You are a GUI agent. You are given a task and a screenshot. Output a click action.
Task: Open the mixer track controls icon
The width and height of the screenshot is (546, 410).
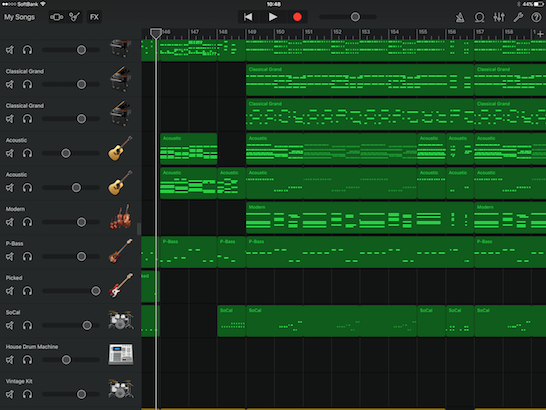click(499, 17)
